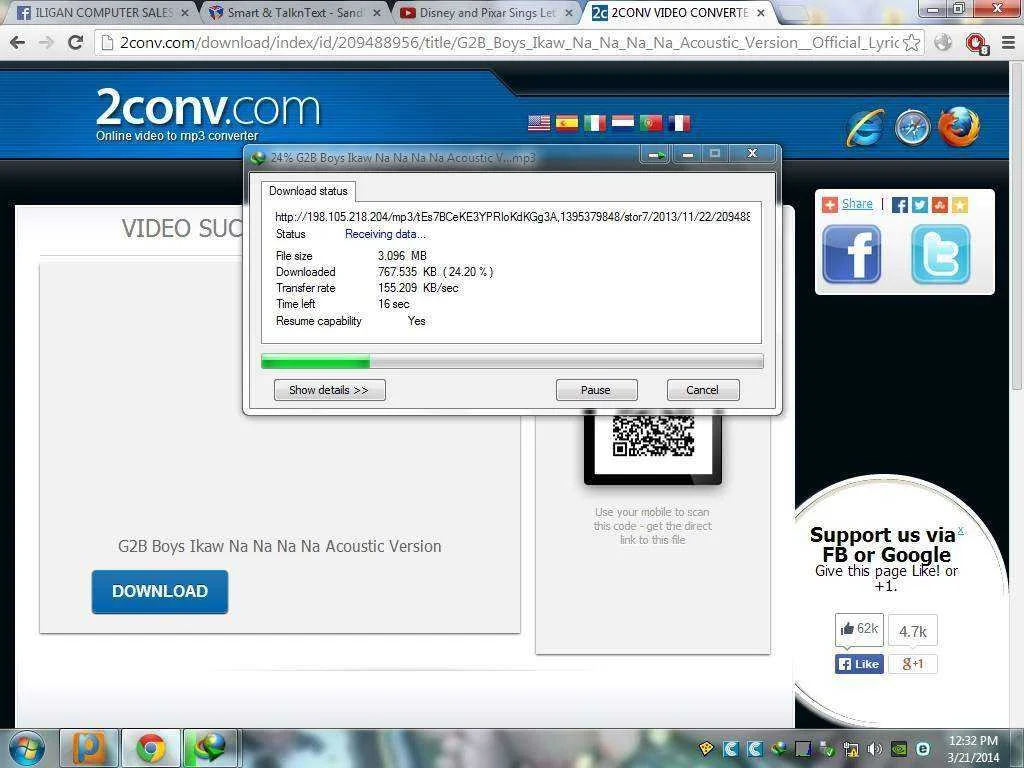Select the 2CONV VIDEO CONVERTER tab
Image resolution: width=1024 pixels, height=768 pixels.
point(679,12)
